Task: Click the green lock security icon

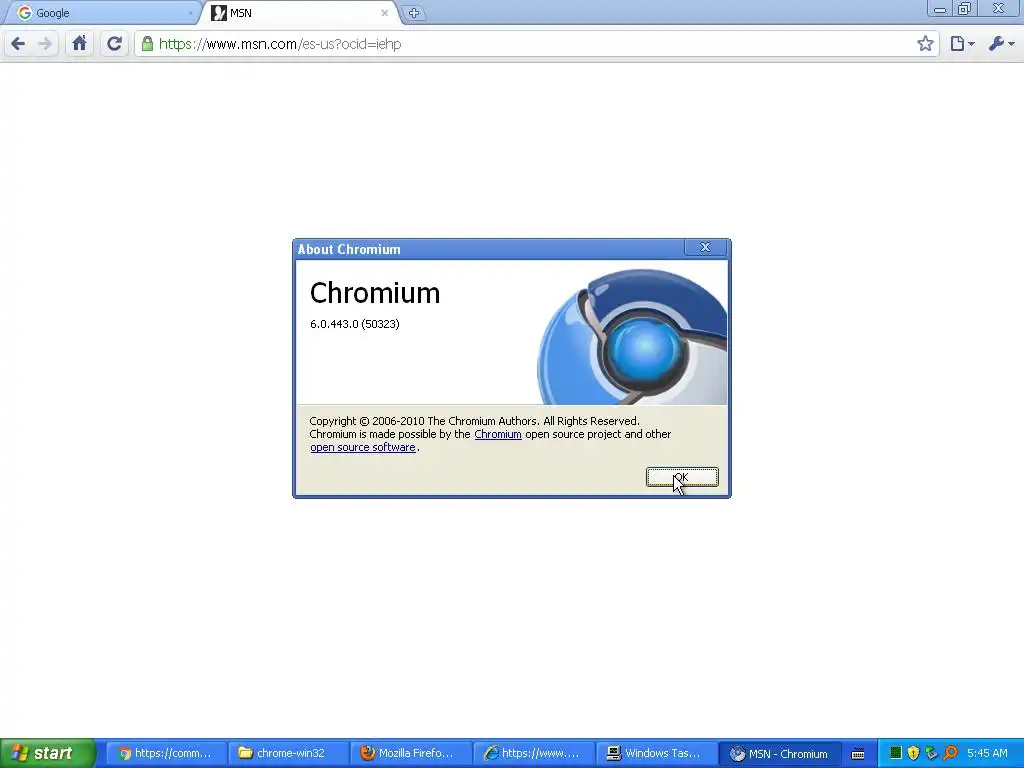Action: pos(148,44)
